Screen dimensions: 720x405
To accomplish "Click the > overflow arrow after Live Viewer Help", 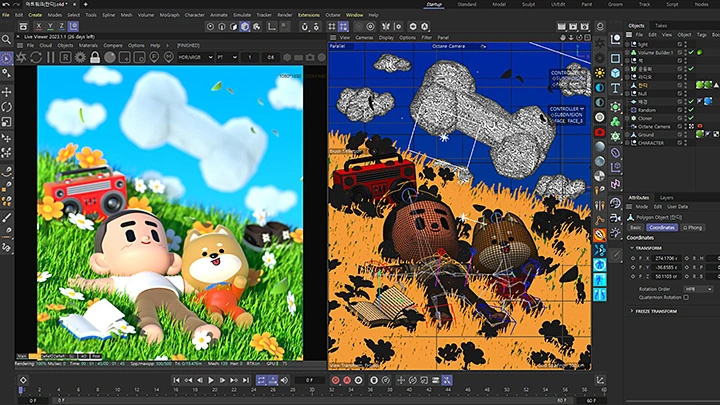I will pyautogui.click(x=167, y=45).
